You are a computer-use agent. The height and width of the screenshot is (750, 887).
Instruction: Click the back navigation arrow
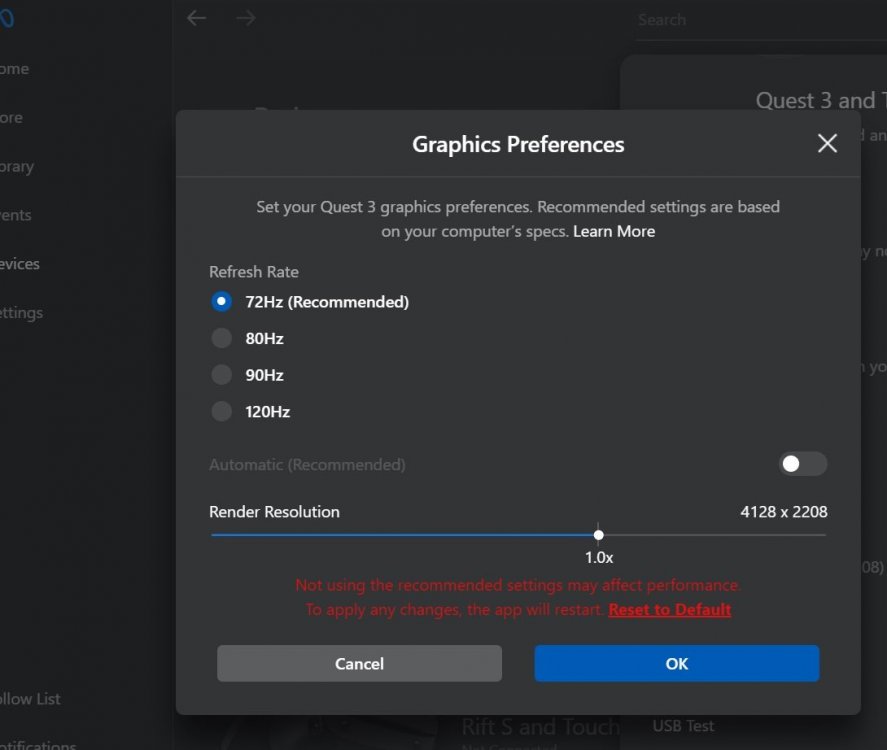click(196, 18)
